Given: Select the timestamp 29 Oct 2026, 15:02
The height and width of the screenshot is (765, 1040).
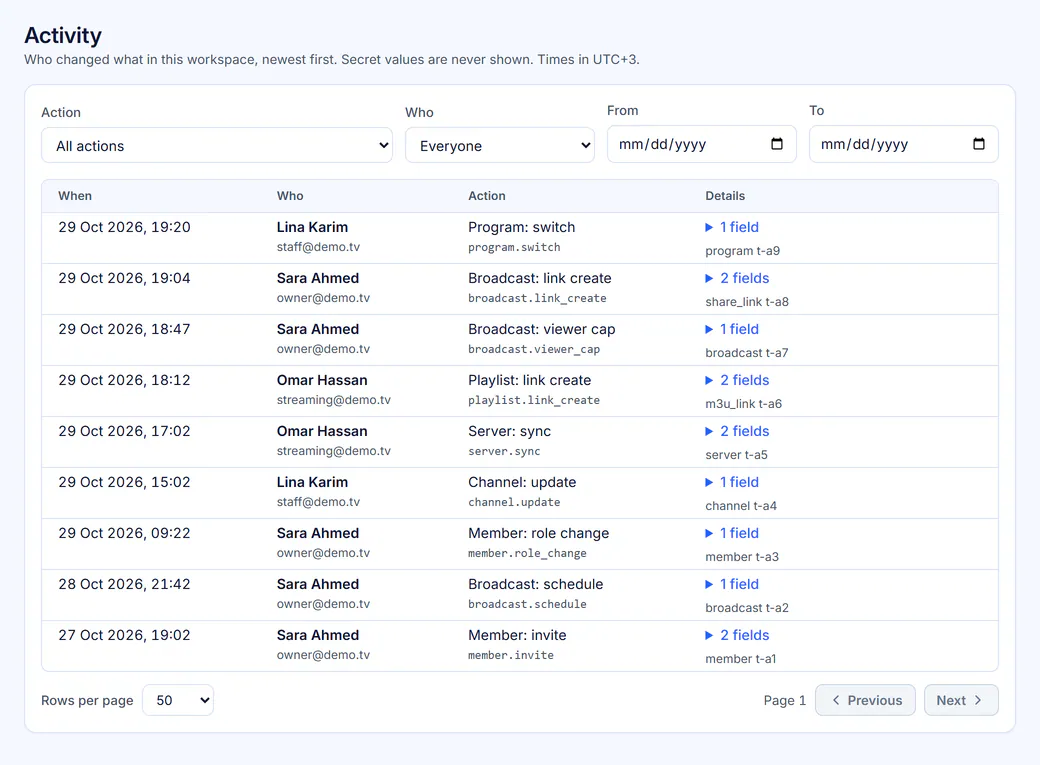Looking at the screenshot, I should 125,482.
